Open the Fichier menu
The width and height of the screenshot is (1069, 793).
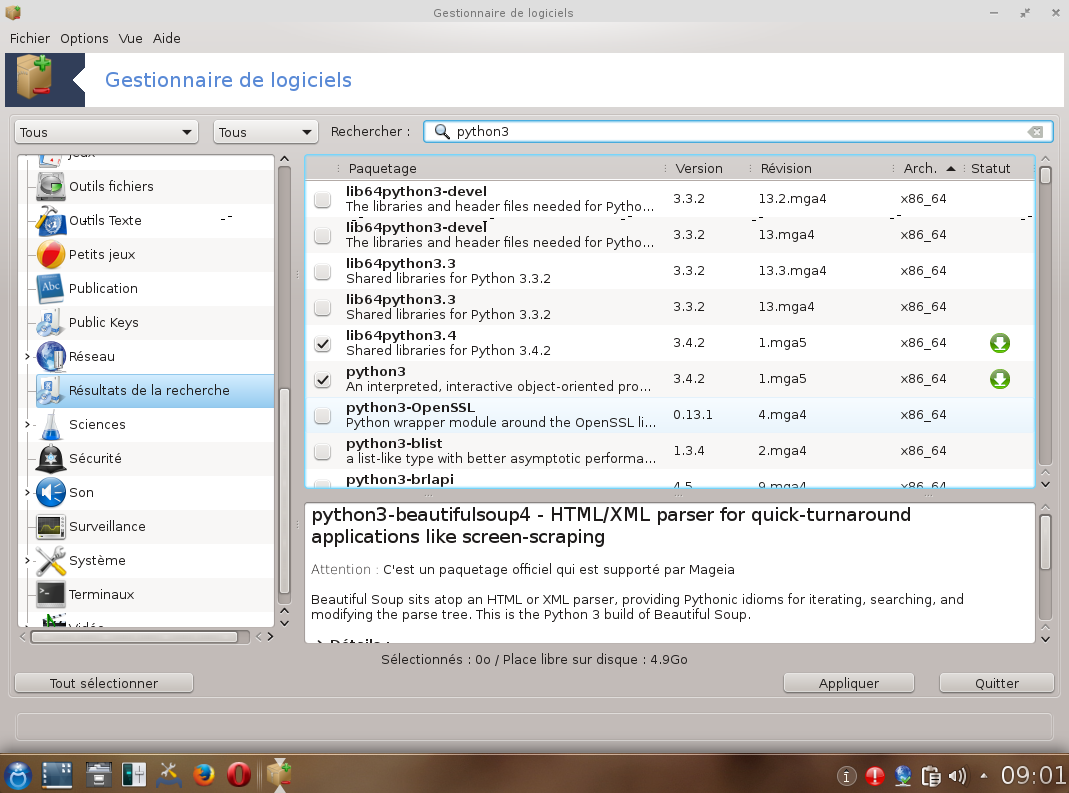(x=30, y=38)
